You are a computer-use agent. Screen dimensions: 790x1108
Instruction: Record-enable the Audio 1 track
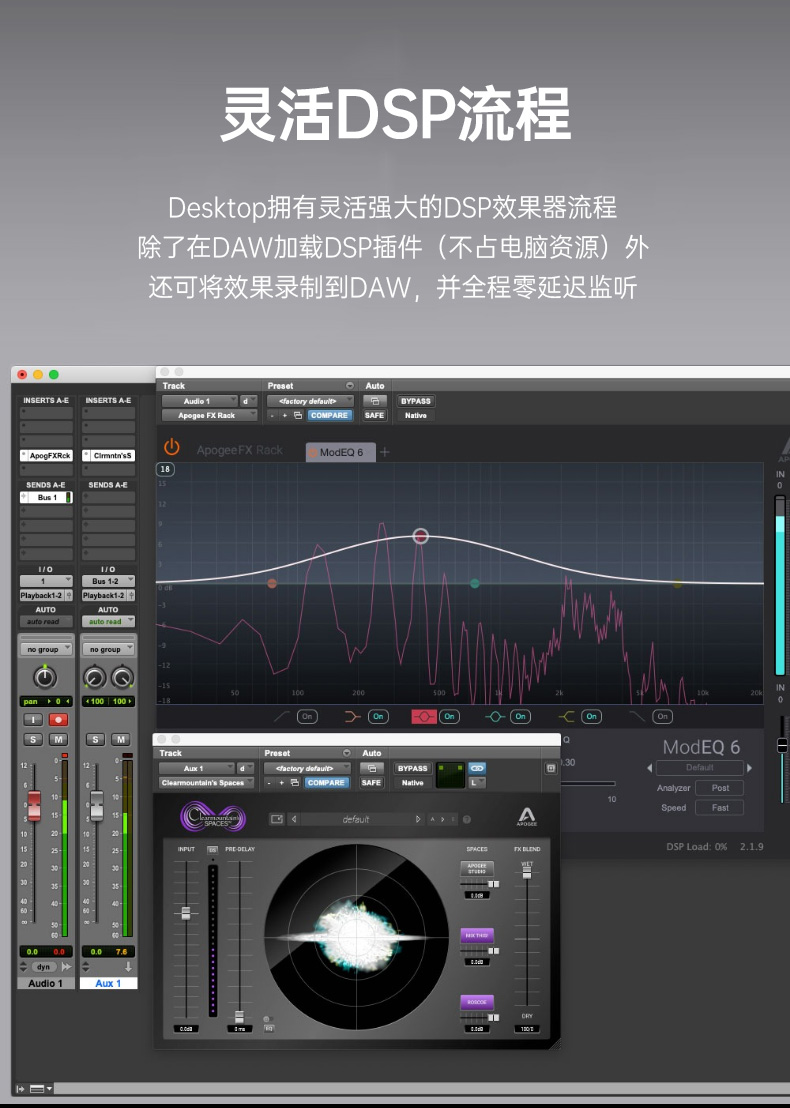tap(58, 720)
